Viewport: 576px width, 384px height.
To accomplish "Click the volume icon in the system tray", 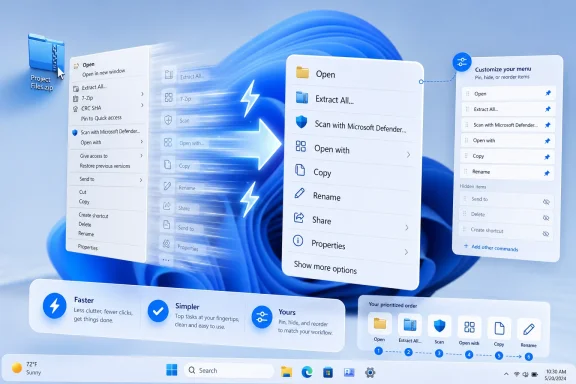I will click(525, 374).
